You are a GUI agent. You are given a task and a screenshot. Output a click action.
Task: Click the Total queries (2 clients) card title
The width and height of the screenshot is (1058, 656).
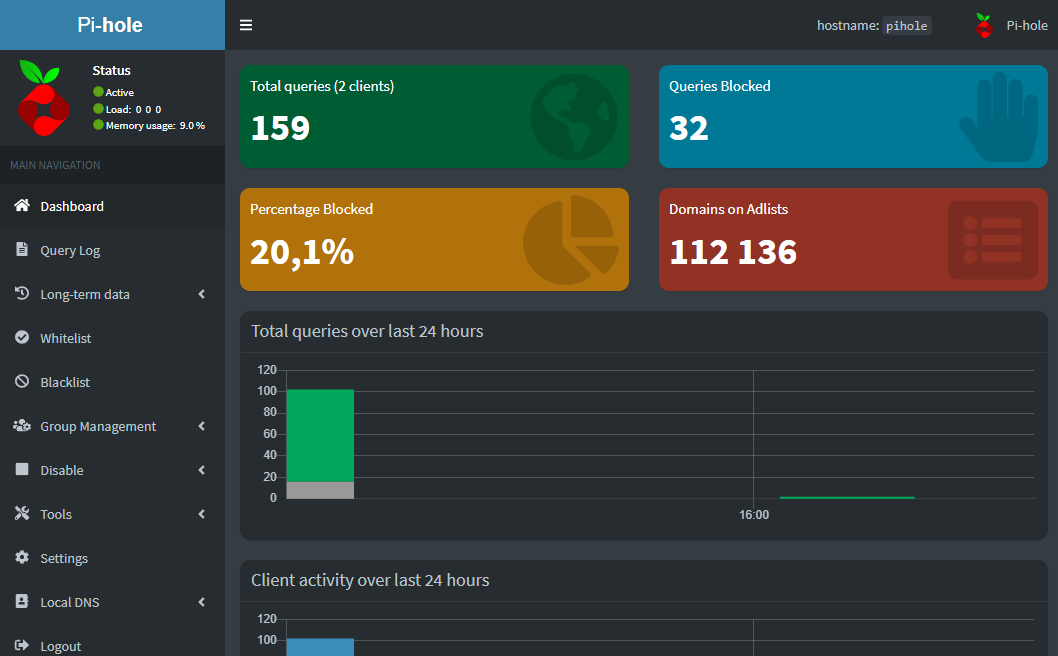tap(322, 86)
